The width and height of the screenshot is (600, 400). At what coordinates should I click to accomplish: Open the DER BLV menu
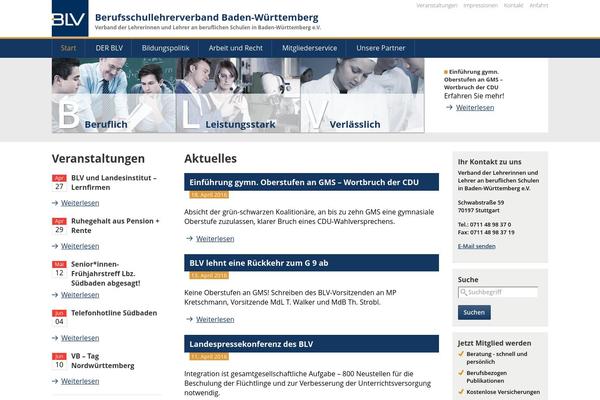pos(109,48)
